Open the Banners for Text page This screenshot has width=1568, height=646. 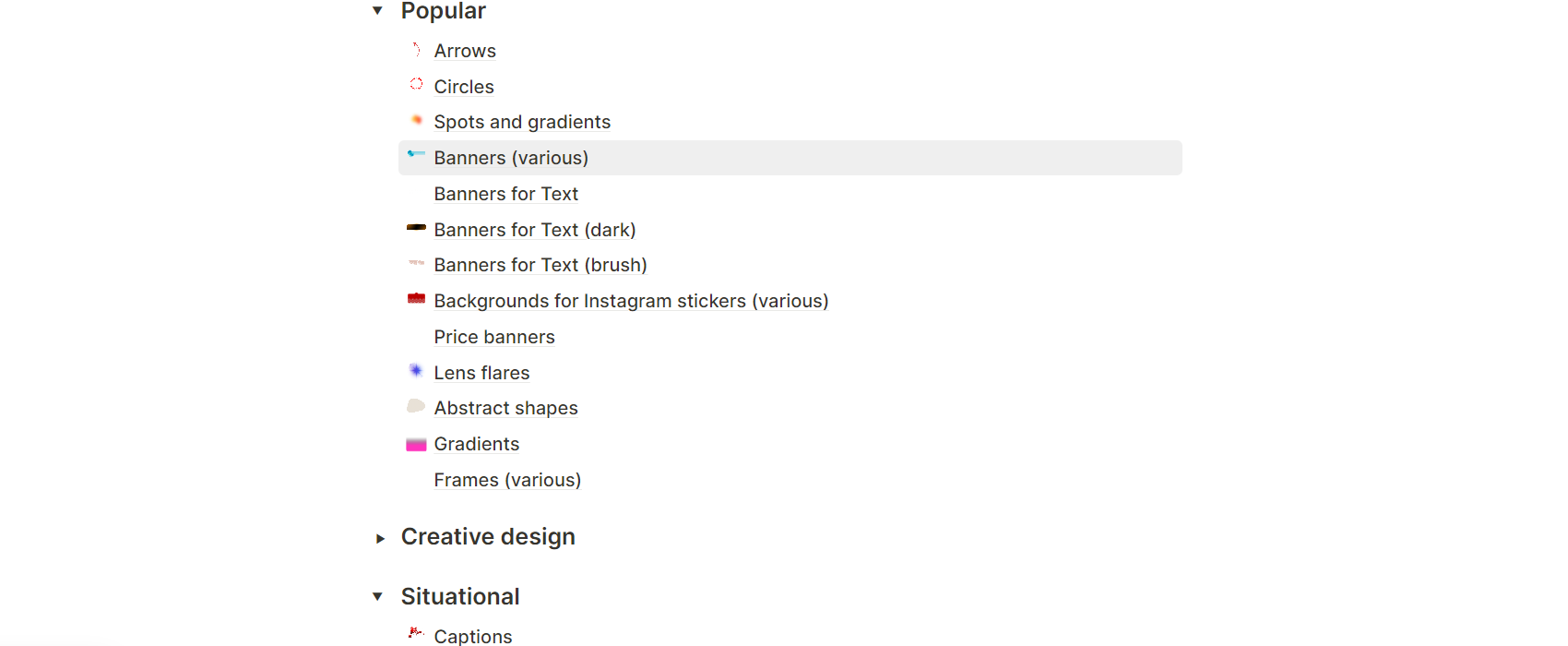[x=505, y=195]
